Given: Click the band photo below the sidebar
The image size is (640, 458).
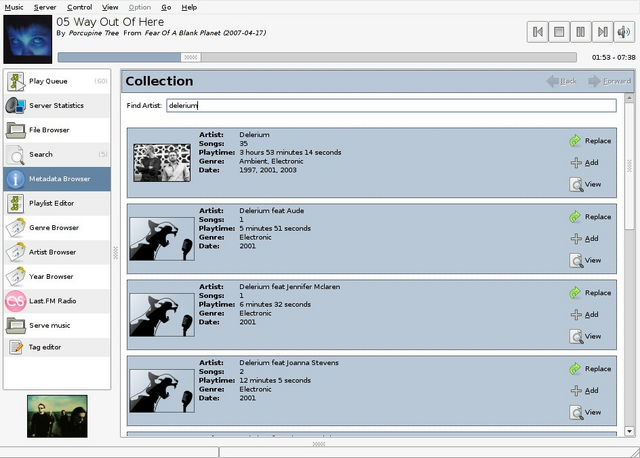Looking at the screenshot, I should pyautogui.click(x=57, y=416).
